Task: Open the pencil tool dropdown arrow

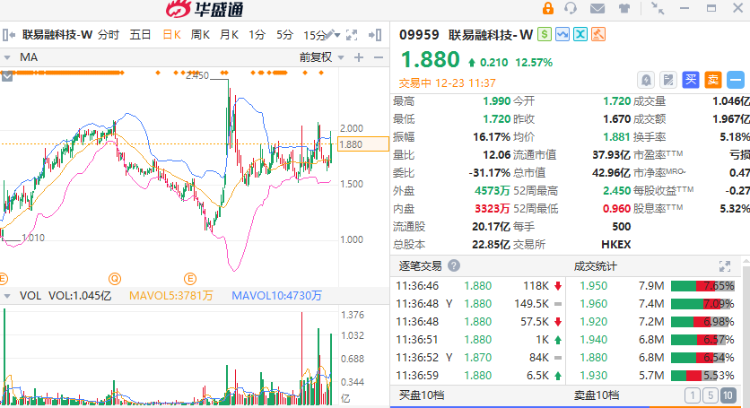Action: point(337,35)
